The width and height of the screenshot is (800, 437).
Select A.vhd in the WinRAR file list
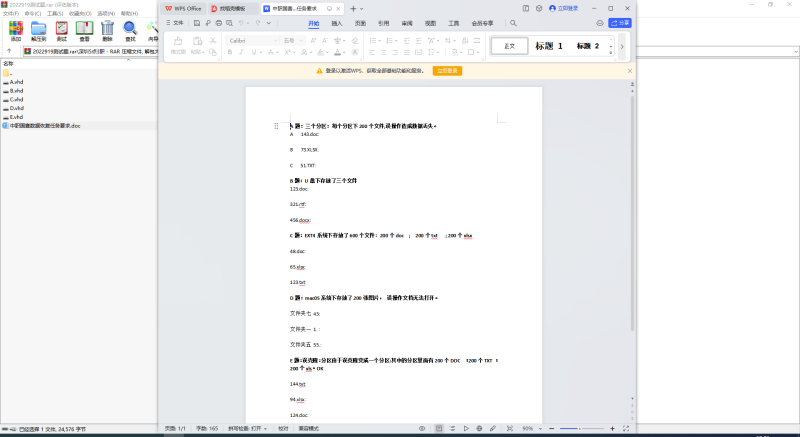[x=16, y=82]
